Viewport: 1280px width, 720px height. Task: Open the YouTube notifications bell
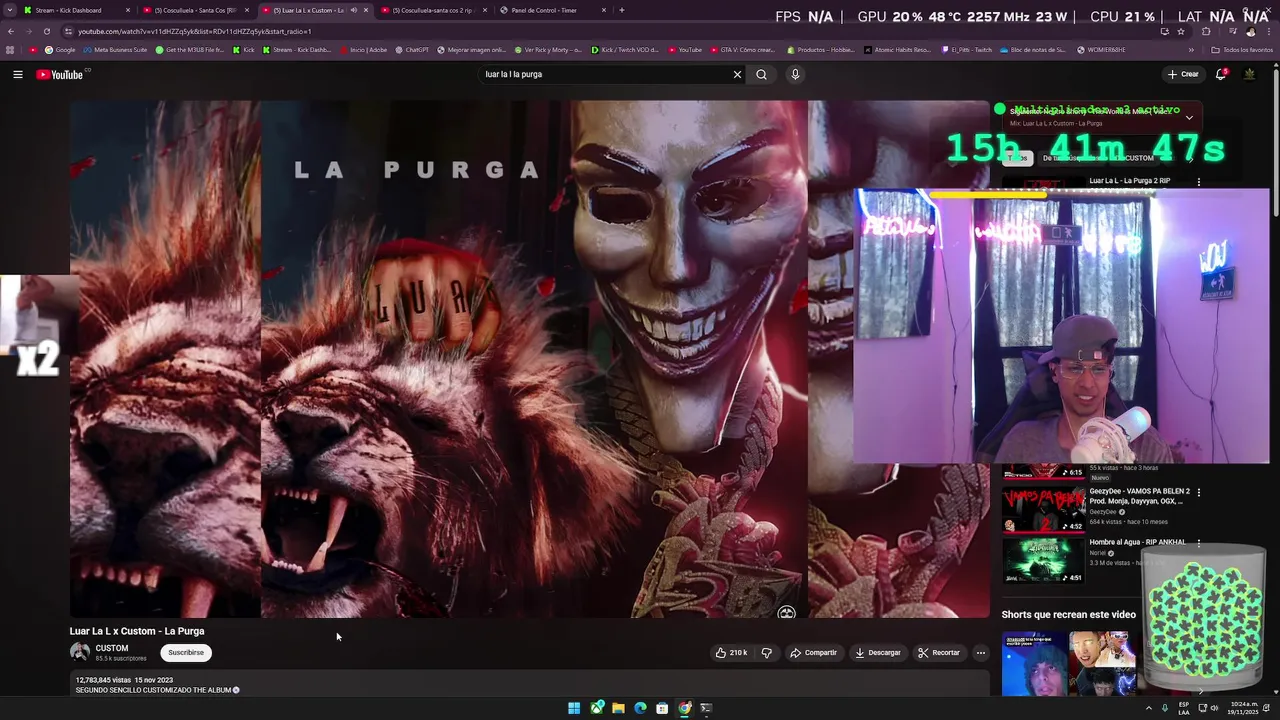(x=1221, y=74)
